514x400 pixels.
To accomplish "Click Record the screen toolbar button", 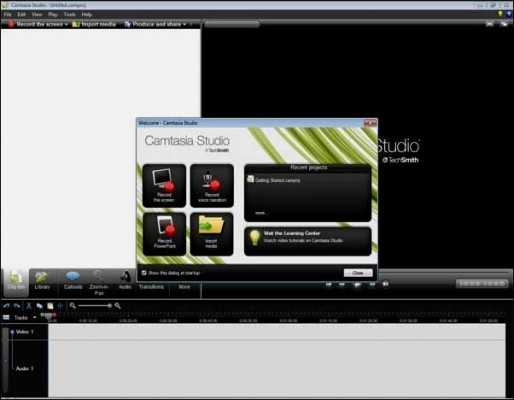I will [x=35, y=24].
